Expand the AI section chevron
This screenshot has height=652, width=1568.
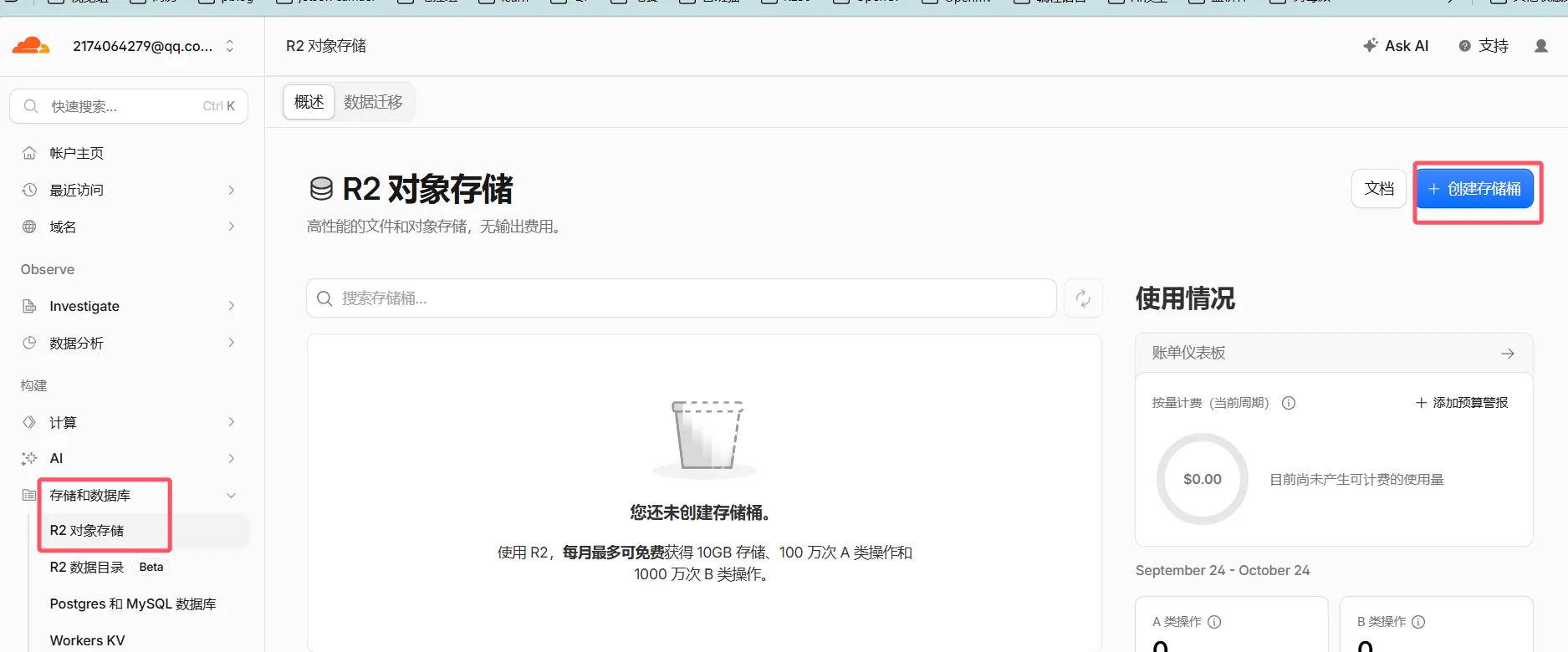(x=232, y=458)
